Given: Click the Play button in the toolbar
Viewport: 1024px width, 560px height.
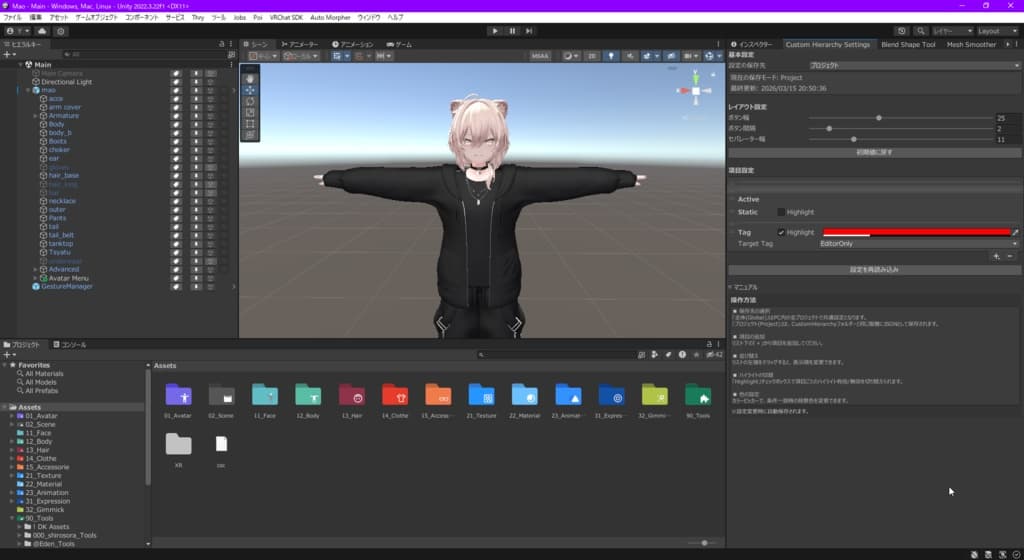Looking at the screenshot, I should (x=494, y=31).
